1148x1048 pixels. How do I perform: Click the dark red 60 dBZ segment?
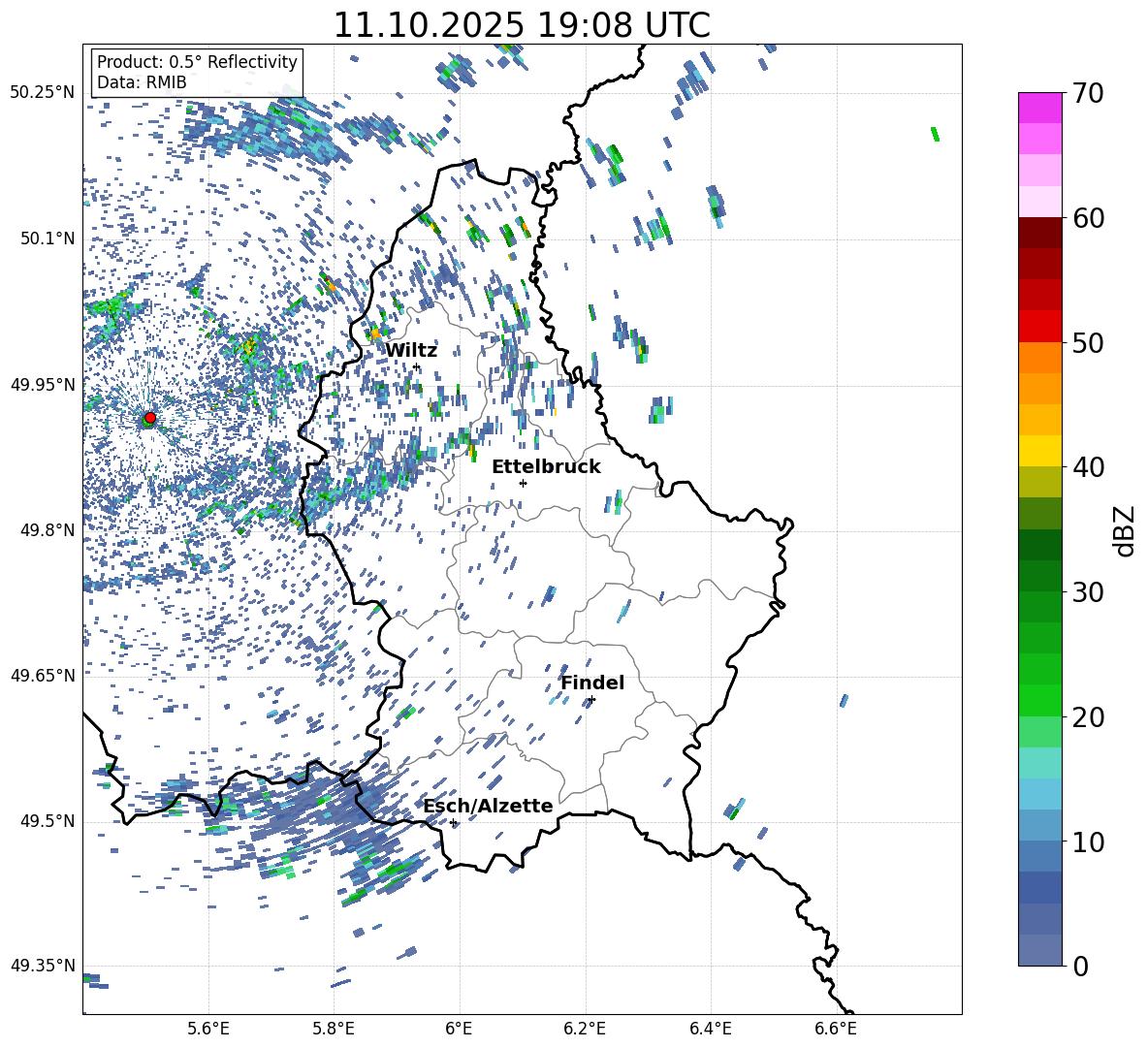pyautogui.click(x=1039, y=233)
